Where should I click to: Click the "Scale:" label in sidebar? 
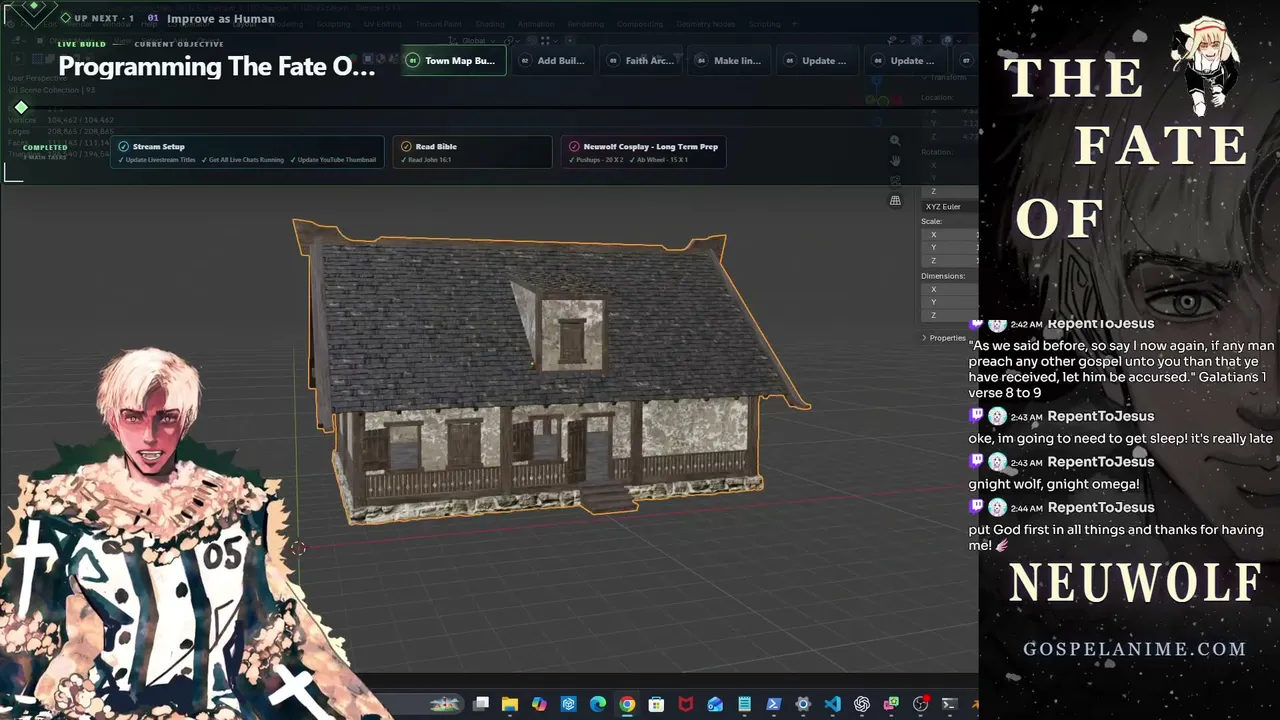931,221
